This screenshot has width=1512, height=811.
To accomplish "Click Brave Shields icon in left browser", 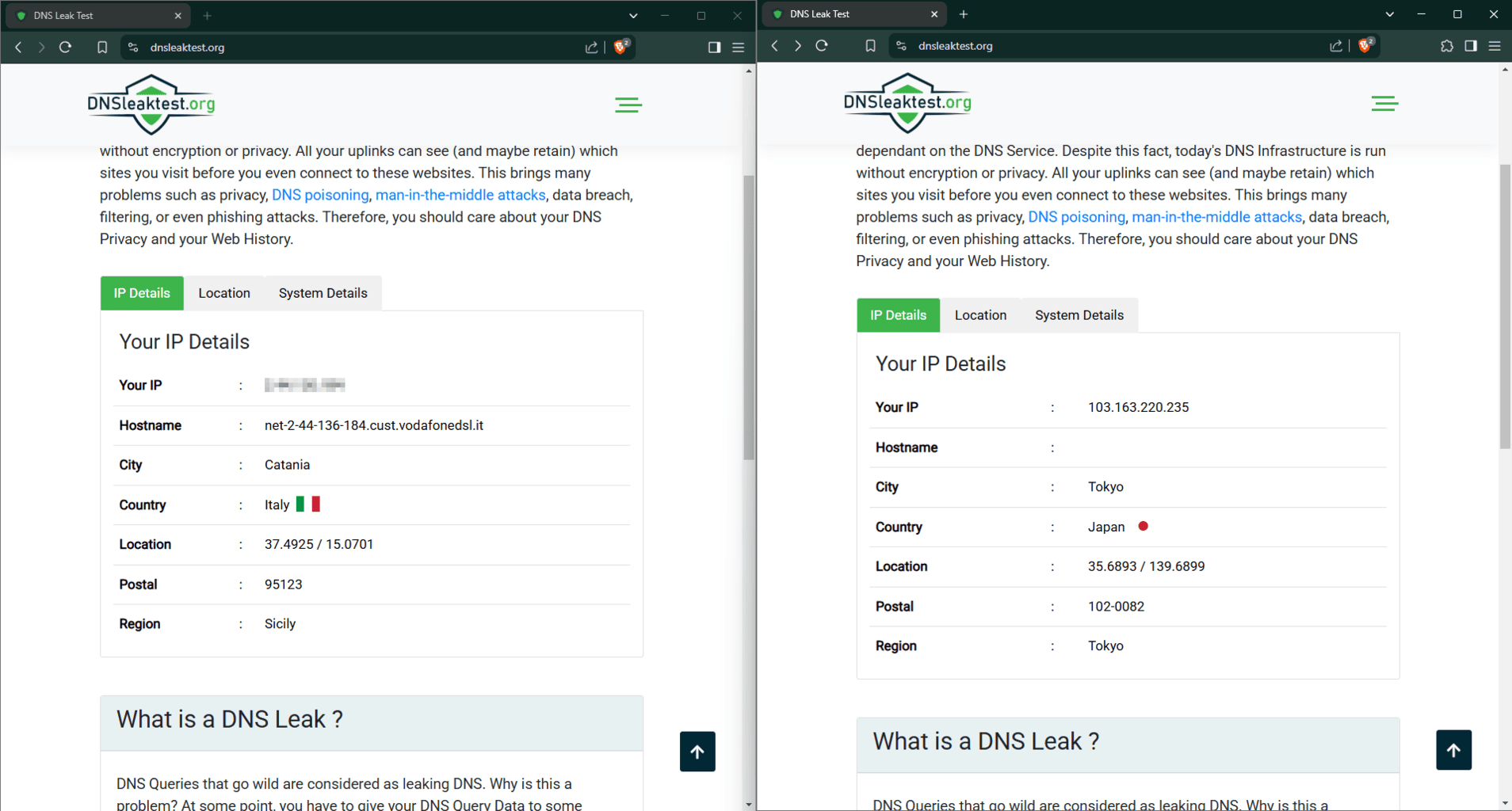I will tap(621, 47).
